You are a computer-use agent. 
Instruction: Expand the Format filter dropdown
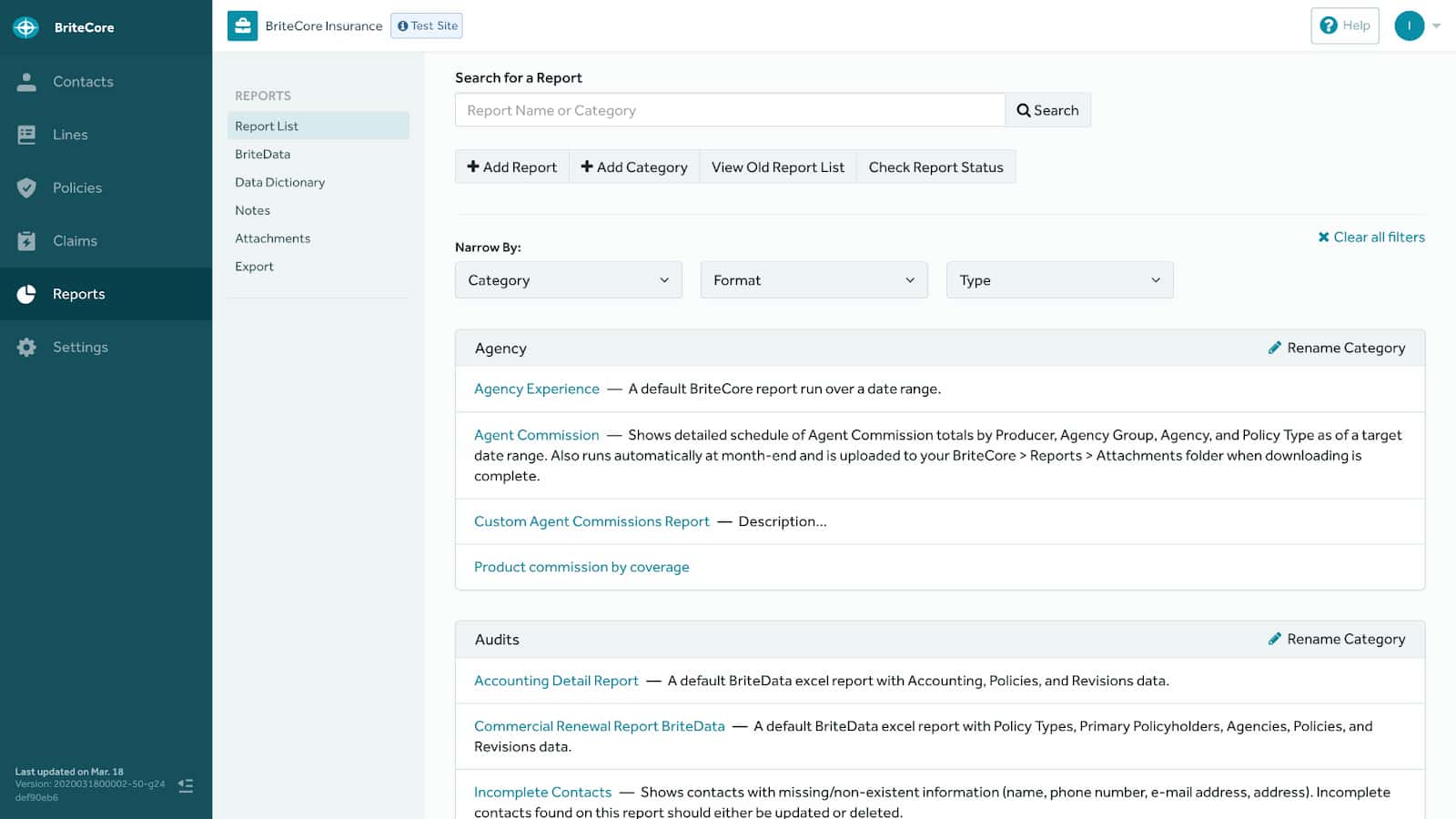[x=814, y=280]
